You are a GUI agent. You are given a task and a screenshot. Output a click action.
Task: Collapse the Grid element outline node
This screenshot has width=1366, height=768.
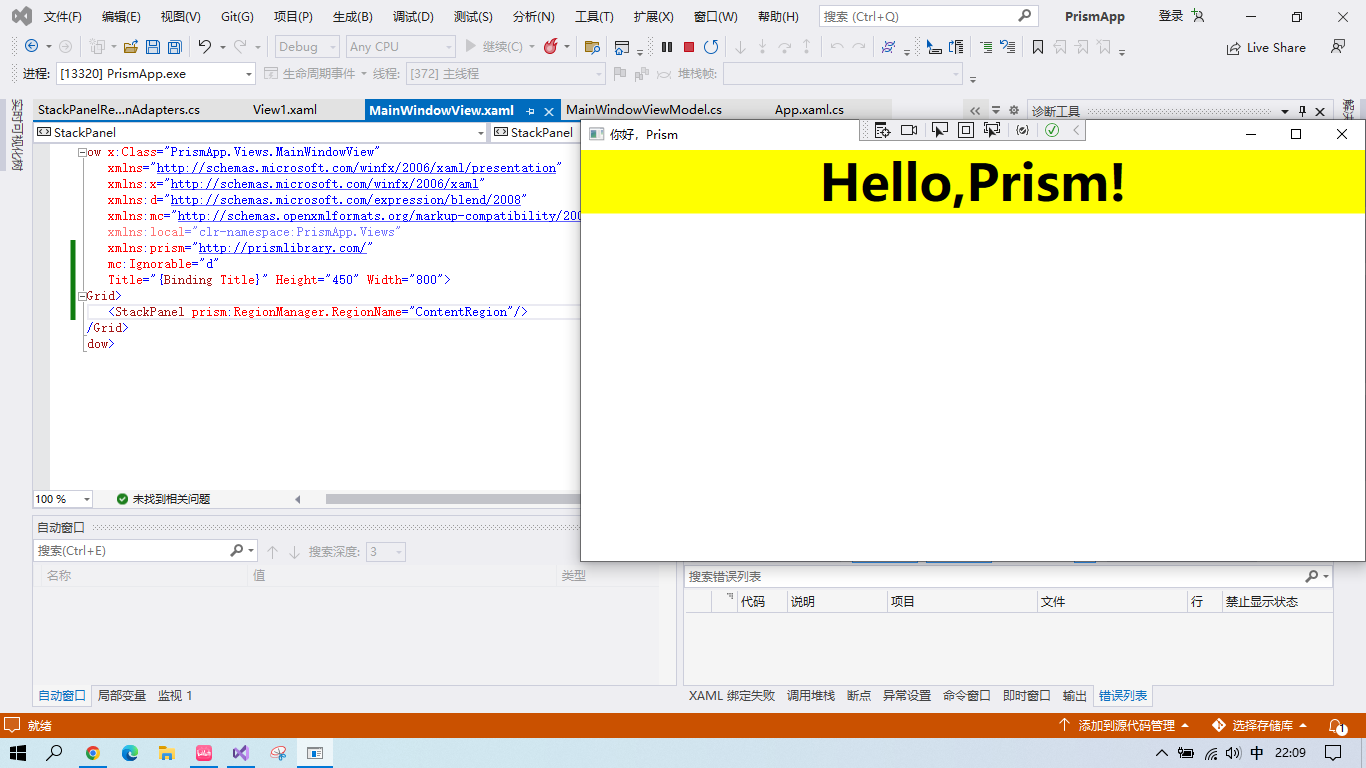pyautogui.click(x=81, y=296)
